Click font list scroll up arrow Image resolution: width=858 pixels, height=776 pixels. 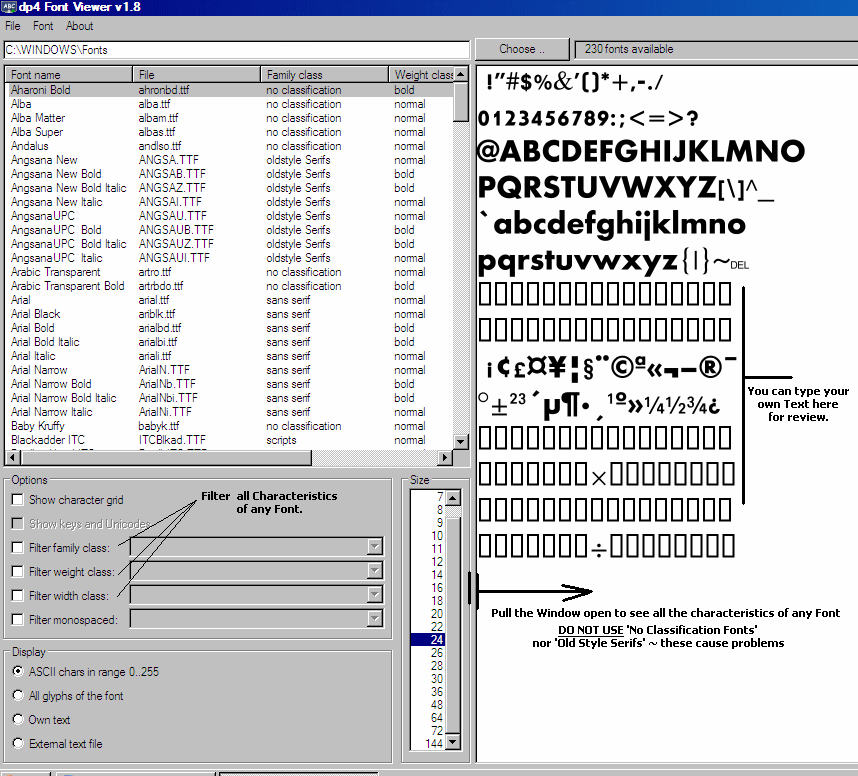point(461,74)
